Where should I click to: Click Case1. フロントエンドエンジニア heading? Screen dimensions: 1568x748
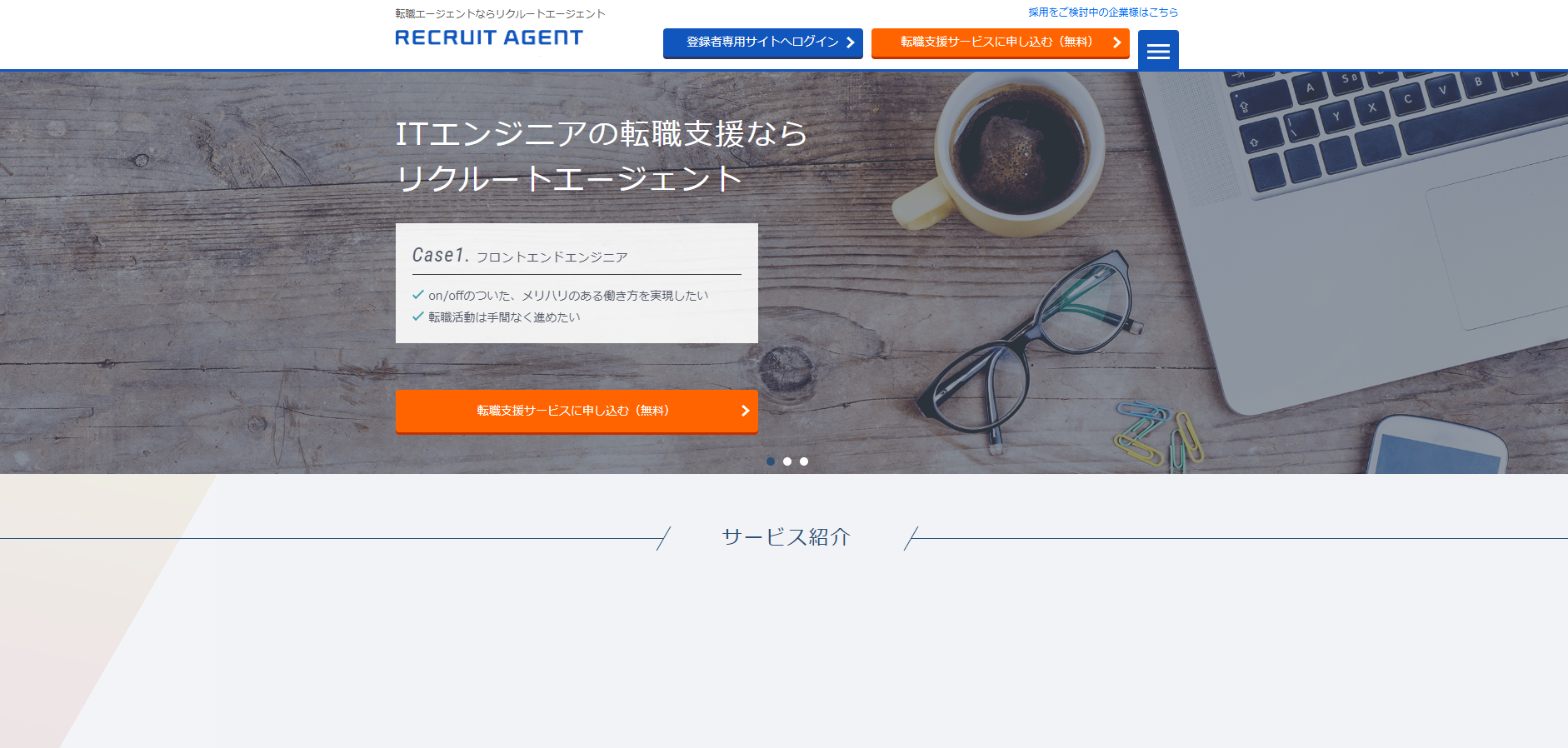(520, 256)
